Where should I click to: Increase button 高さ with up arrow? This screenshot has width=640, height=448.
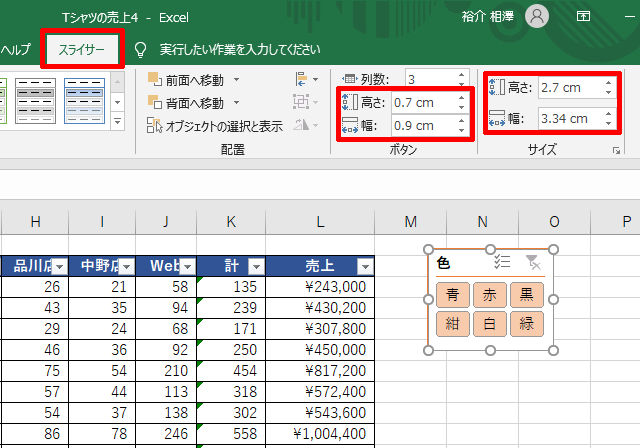click(461, 98)
